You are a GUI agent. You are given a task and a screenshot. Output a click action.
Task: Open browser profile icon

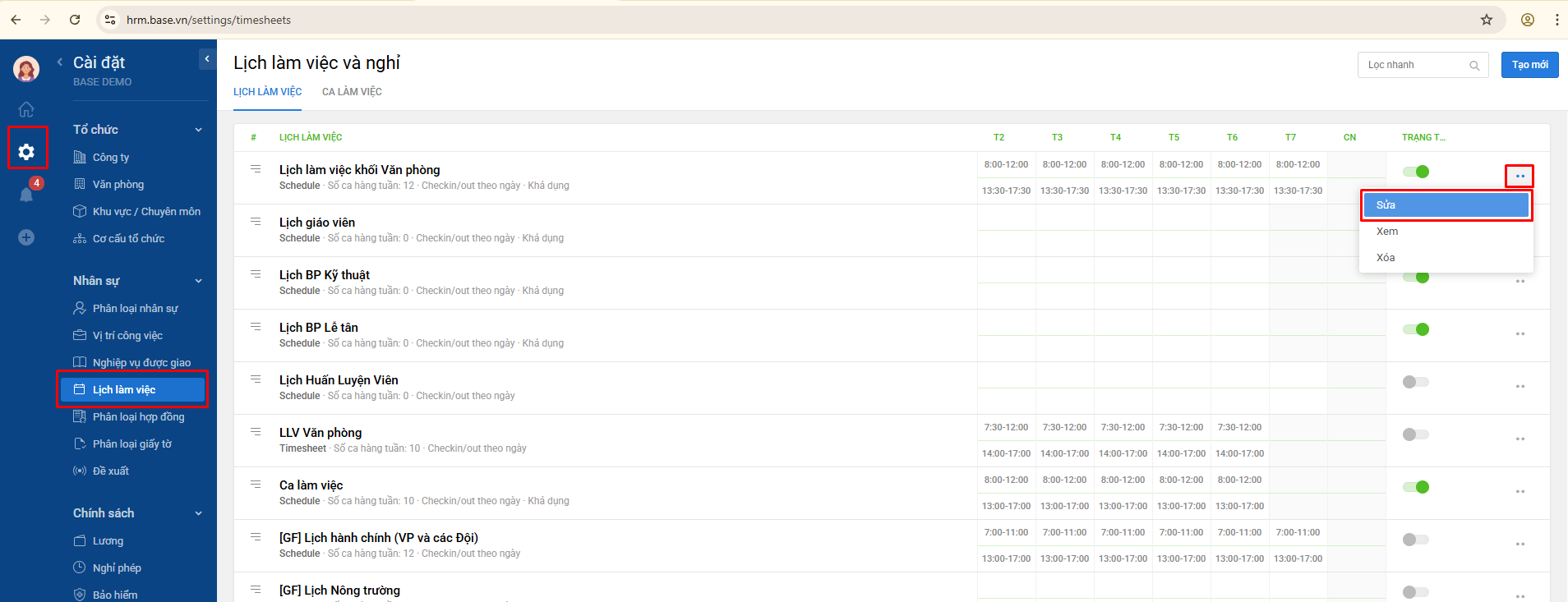(1528, 20)
